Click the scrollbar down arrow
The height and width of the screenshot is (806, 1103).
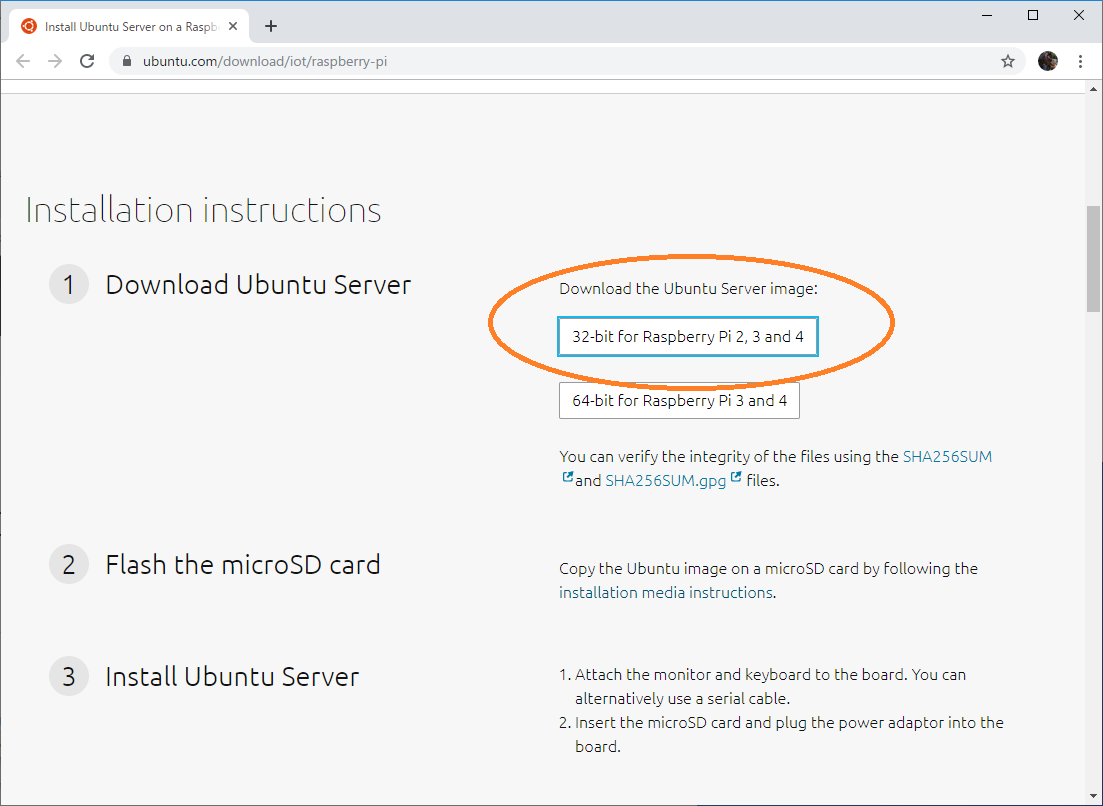coord(1093,796)
